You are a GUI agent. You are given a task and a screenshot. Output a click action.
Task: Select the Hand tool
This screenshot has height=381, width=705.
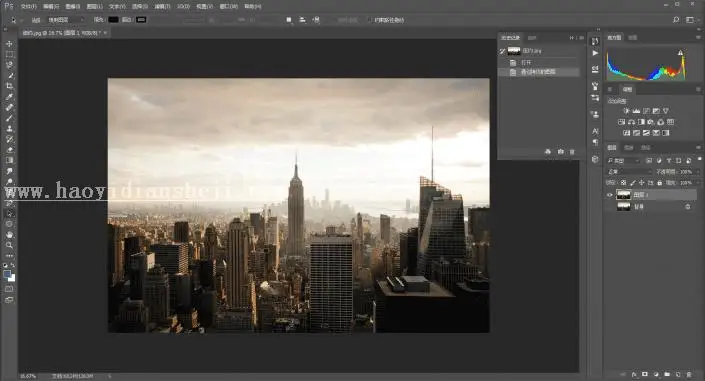tap(9, 234)
